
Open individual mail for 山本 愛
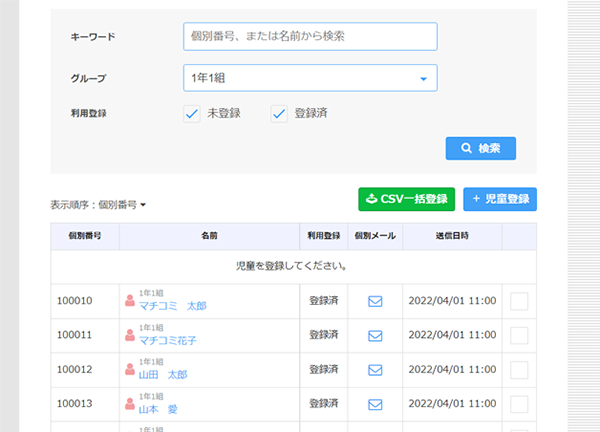tap(375, 405)
